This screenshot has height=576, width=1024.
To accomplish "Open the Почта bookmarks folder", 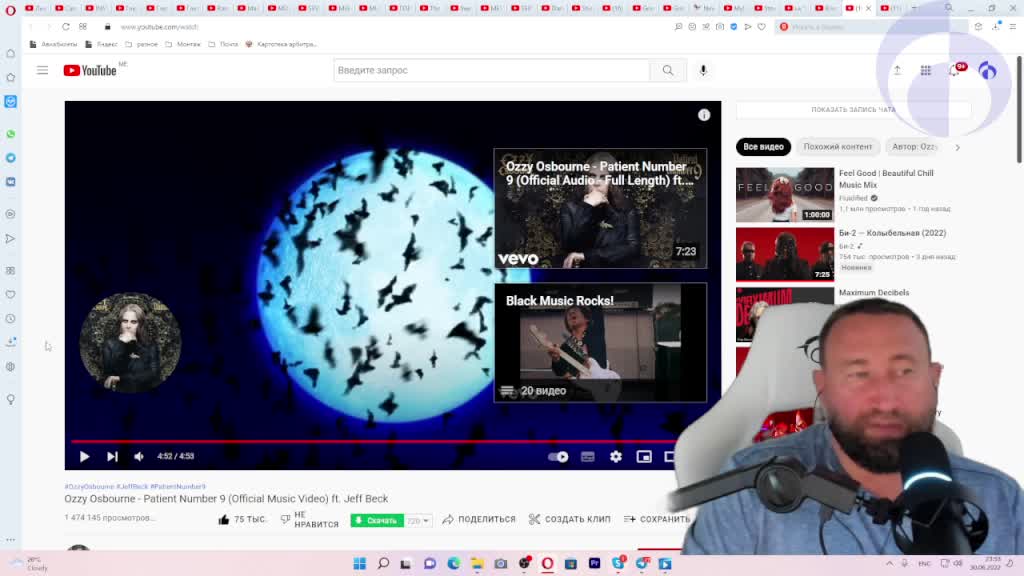I will [x=223, y=44].
